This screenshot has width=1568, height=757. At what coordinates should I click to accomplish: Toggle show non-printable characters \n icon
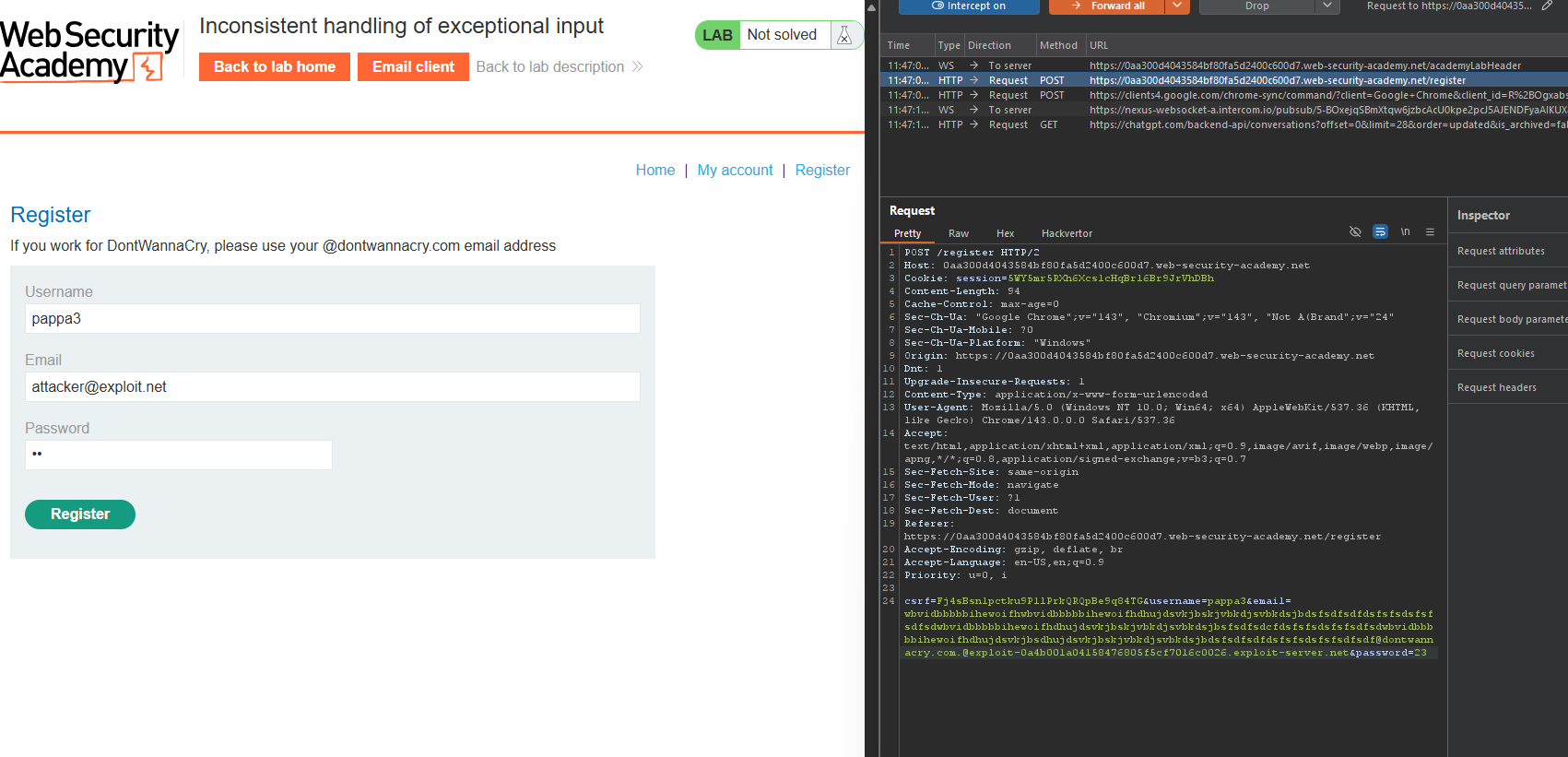click(x=1405, y=232)
